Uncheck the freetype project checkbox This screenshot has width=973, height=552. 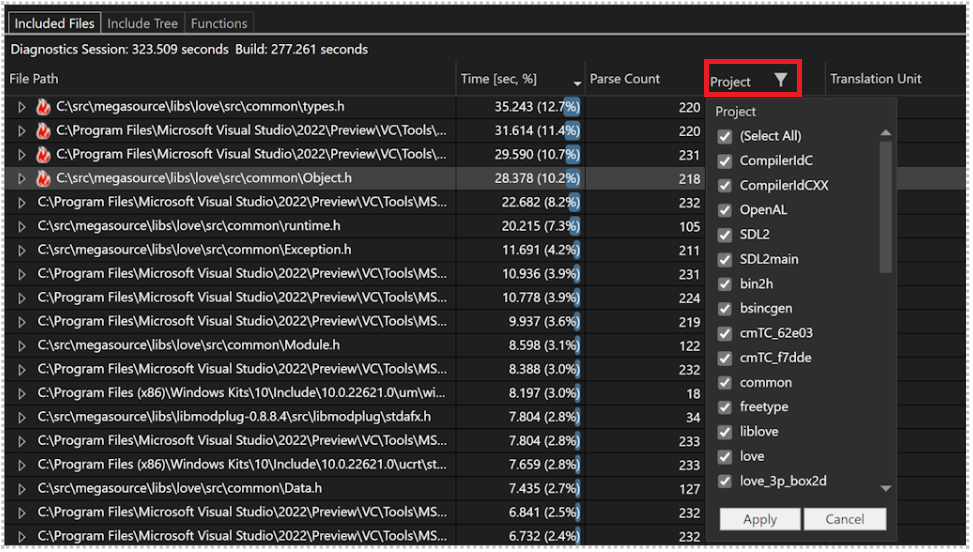coord(725,407)
